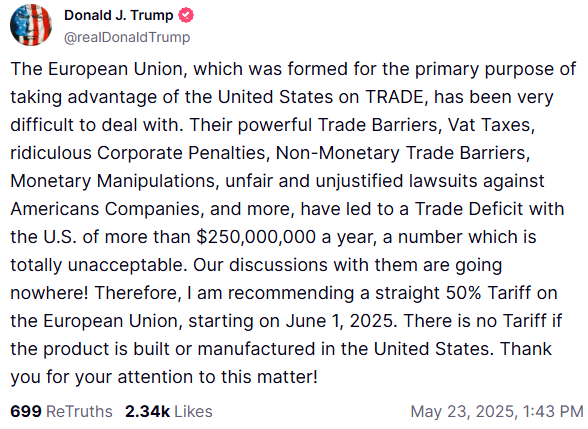View the 2.34k likes number
588x429 pixels.
click(147, 411)
